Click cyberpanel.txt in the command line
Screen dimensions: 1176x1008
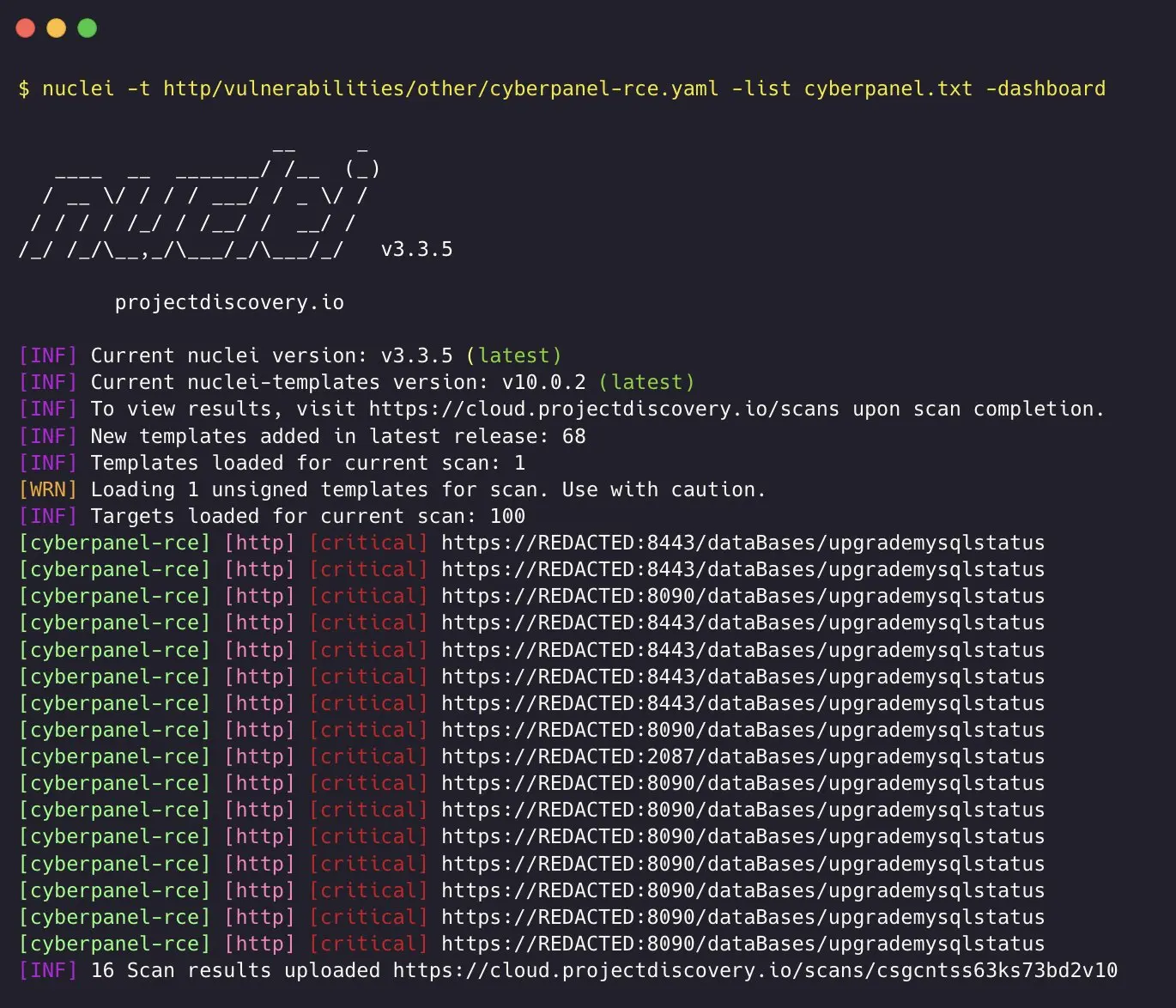pos(888,88)
